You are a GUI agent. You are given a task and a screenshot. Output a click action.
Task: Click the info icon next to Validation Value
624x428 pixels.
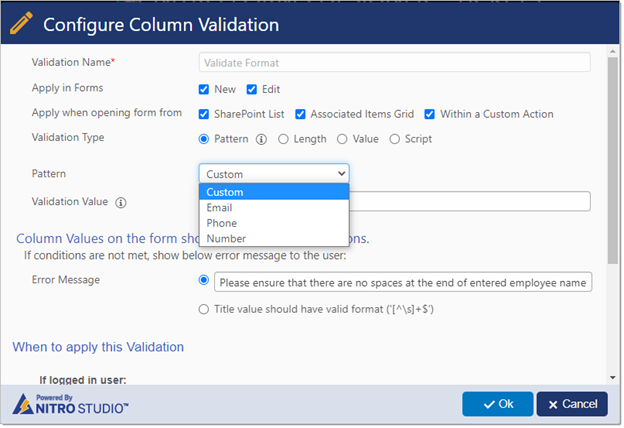121,202
